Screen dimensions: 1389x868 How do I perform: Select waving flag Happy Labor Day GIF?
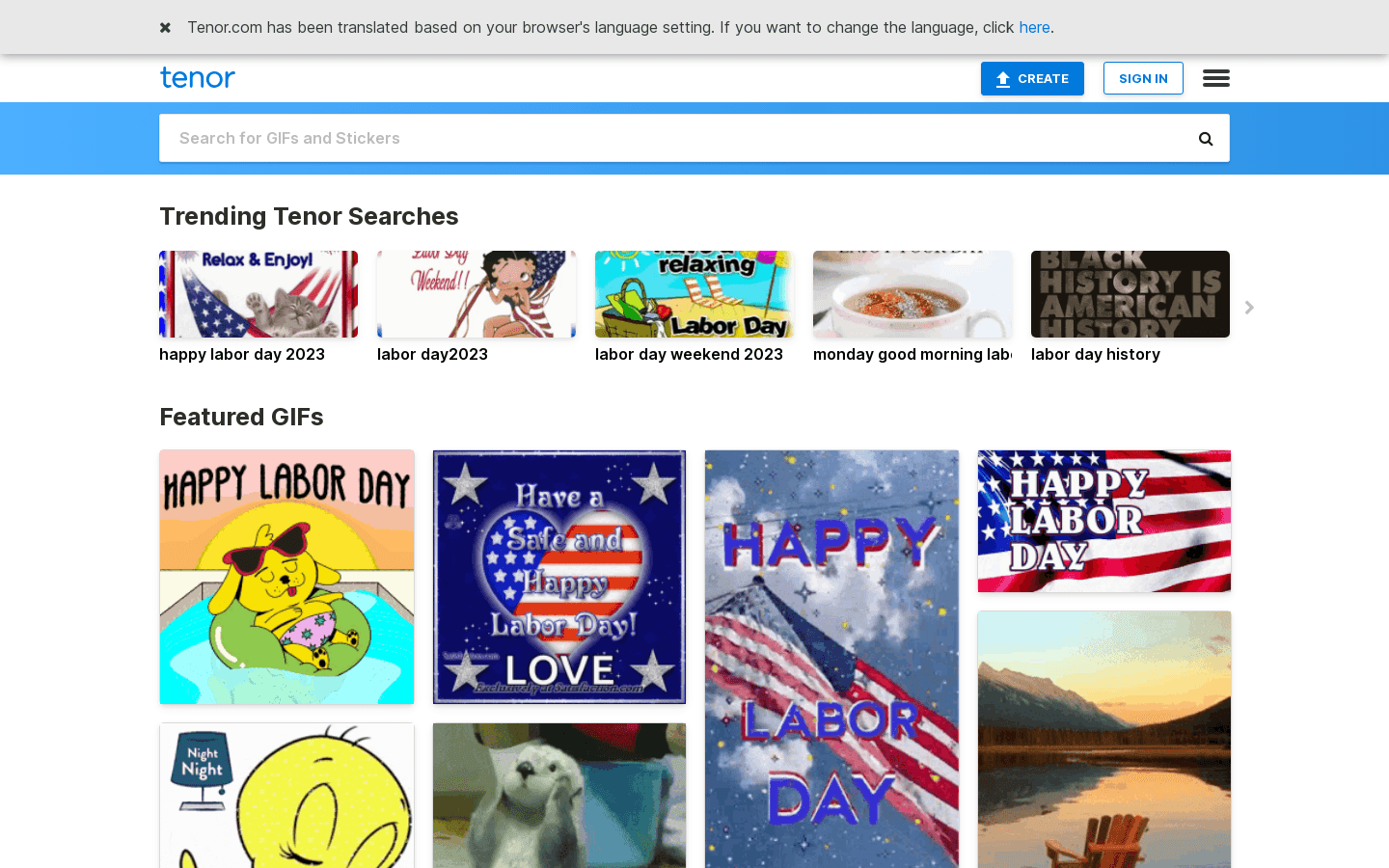pyautogui.click(x=1103, y=521)
